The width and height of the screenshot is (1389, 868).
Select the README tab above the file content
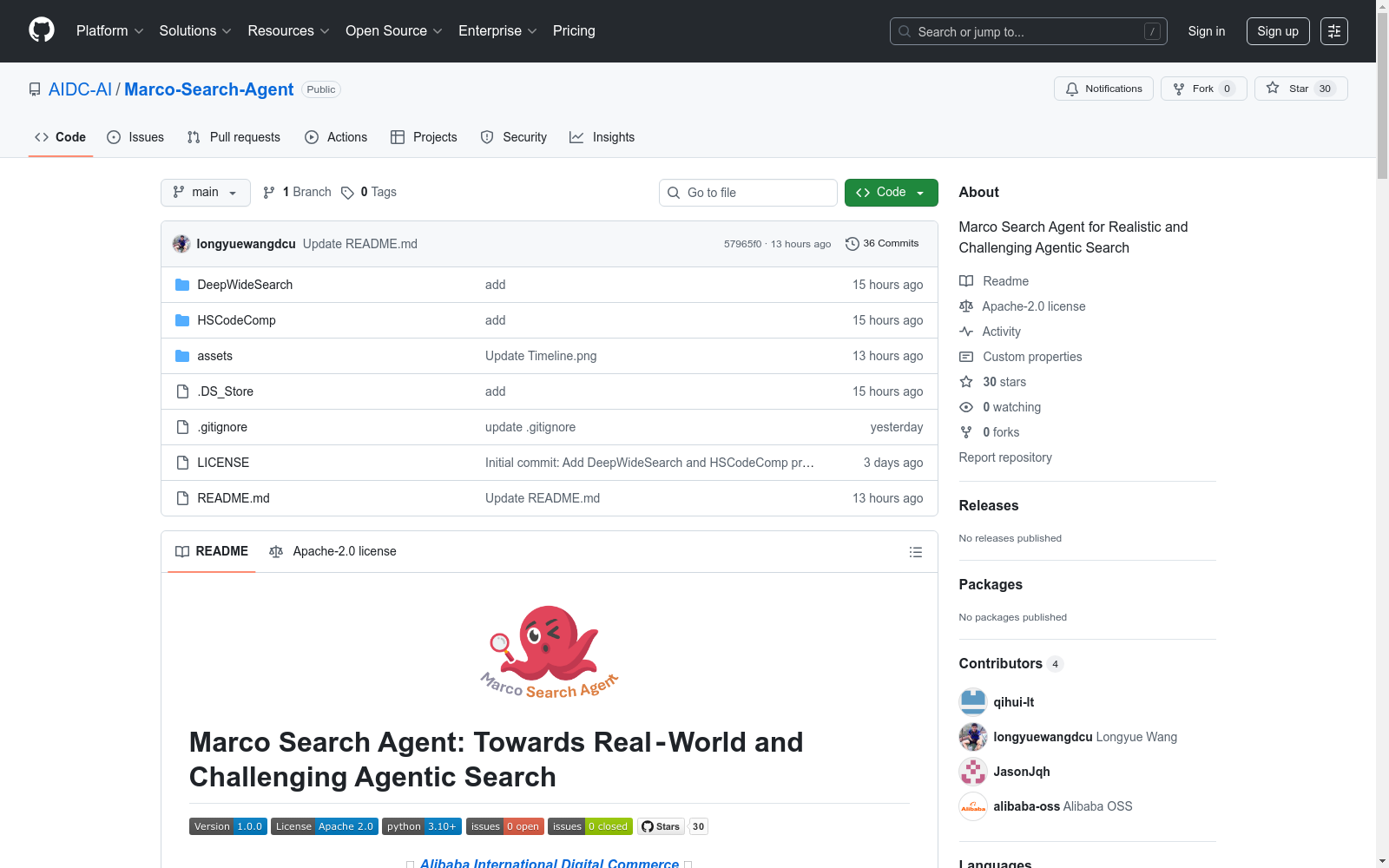(212, 551)
